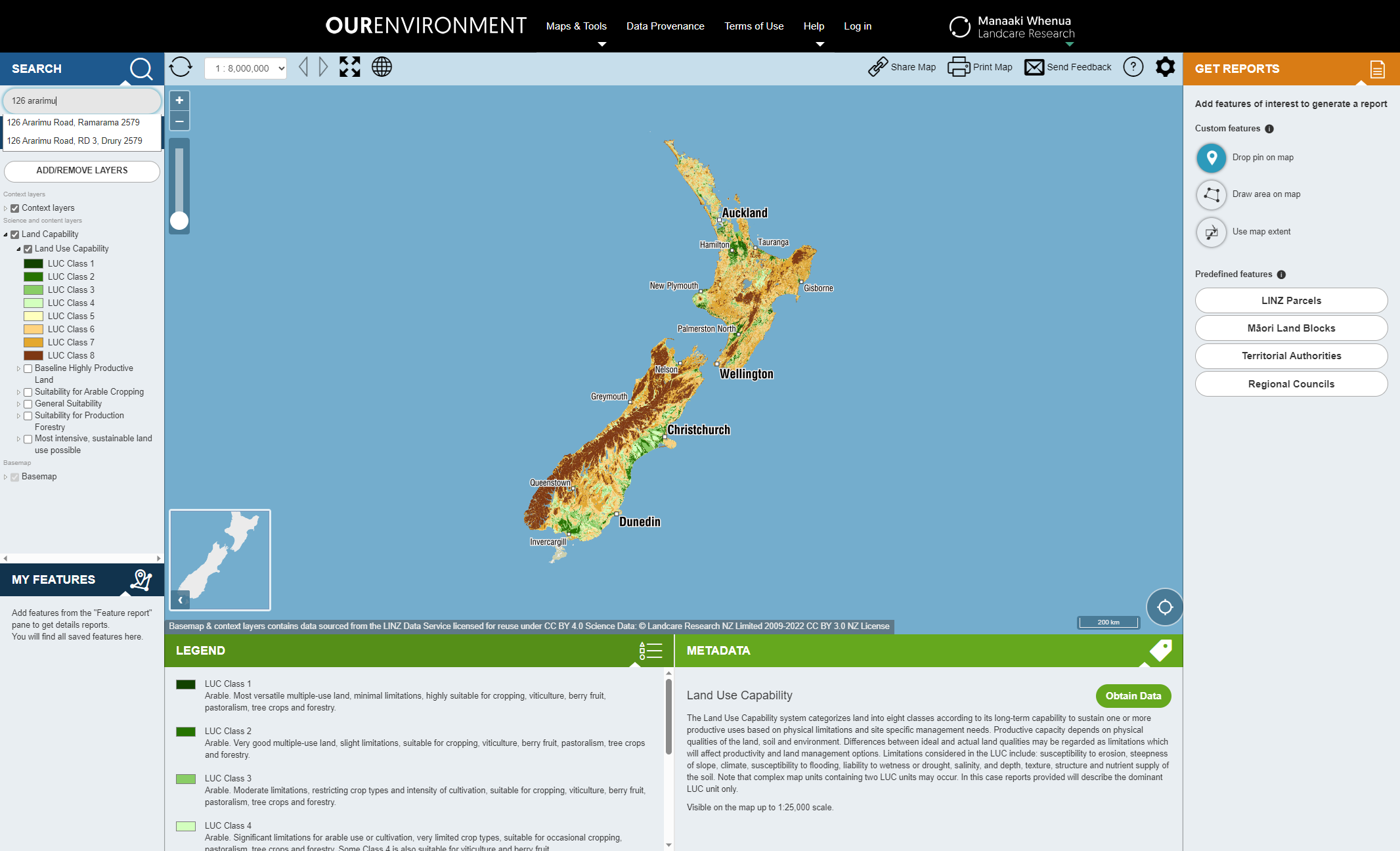
Task: Select the LINZ Parcels predefined feature
Action: (1291, 301)
